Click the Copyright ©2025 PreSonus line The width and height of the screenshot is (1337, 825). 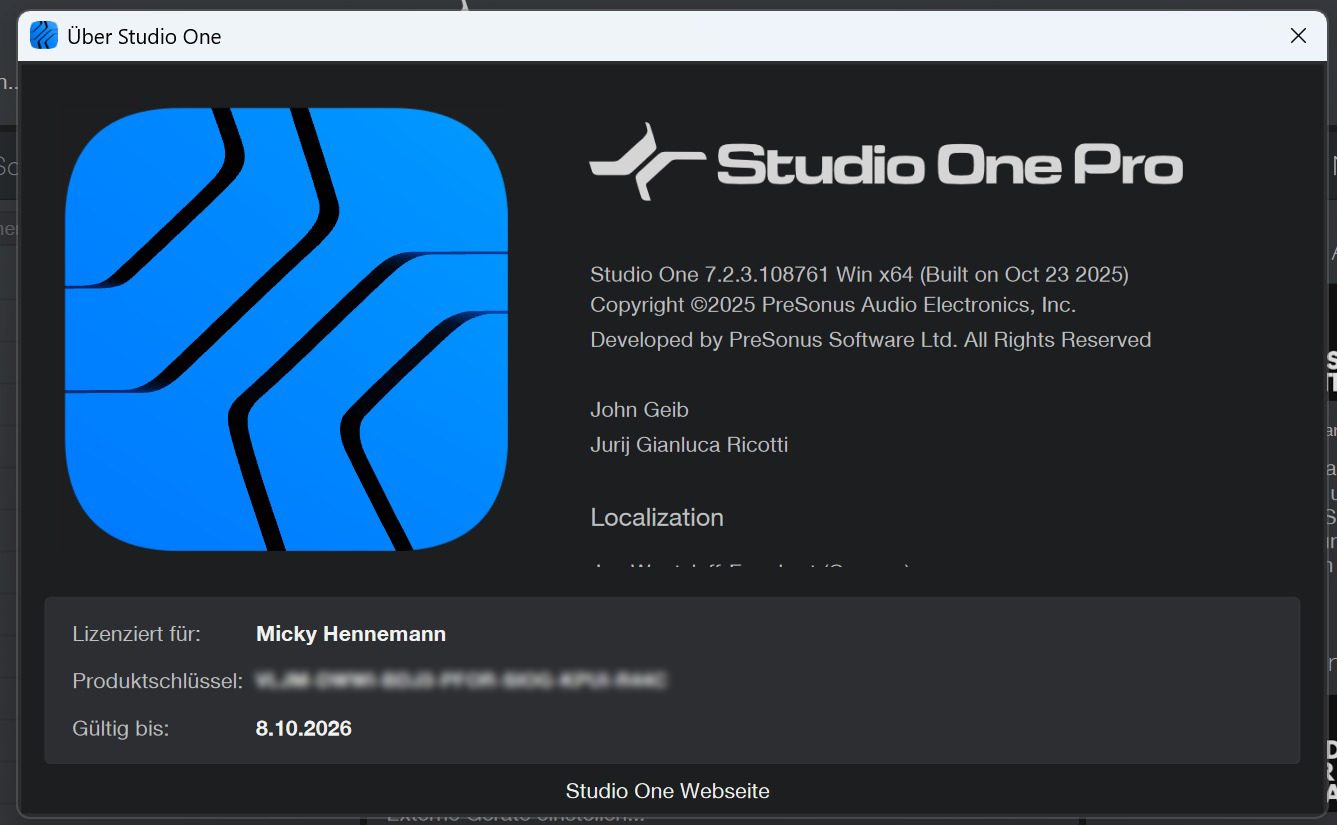(x=833, y=305)
